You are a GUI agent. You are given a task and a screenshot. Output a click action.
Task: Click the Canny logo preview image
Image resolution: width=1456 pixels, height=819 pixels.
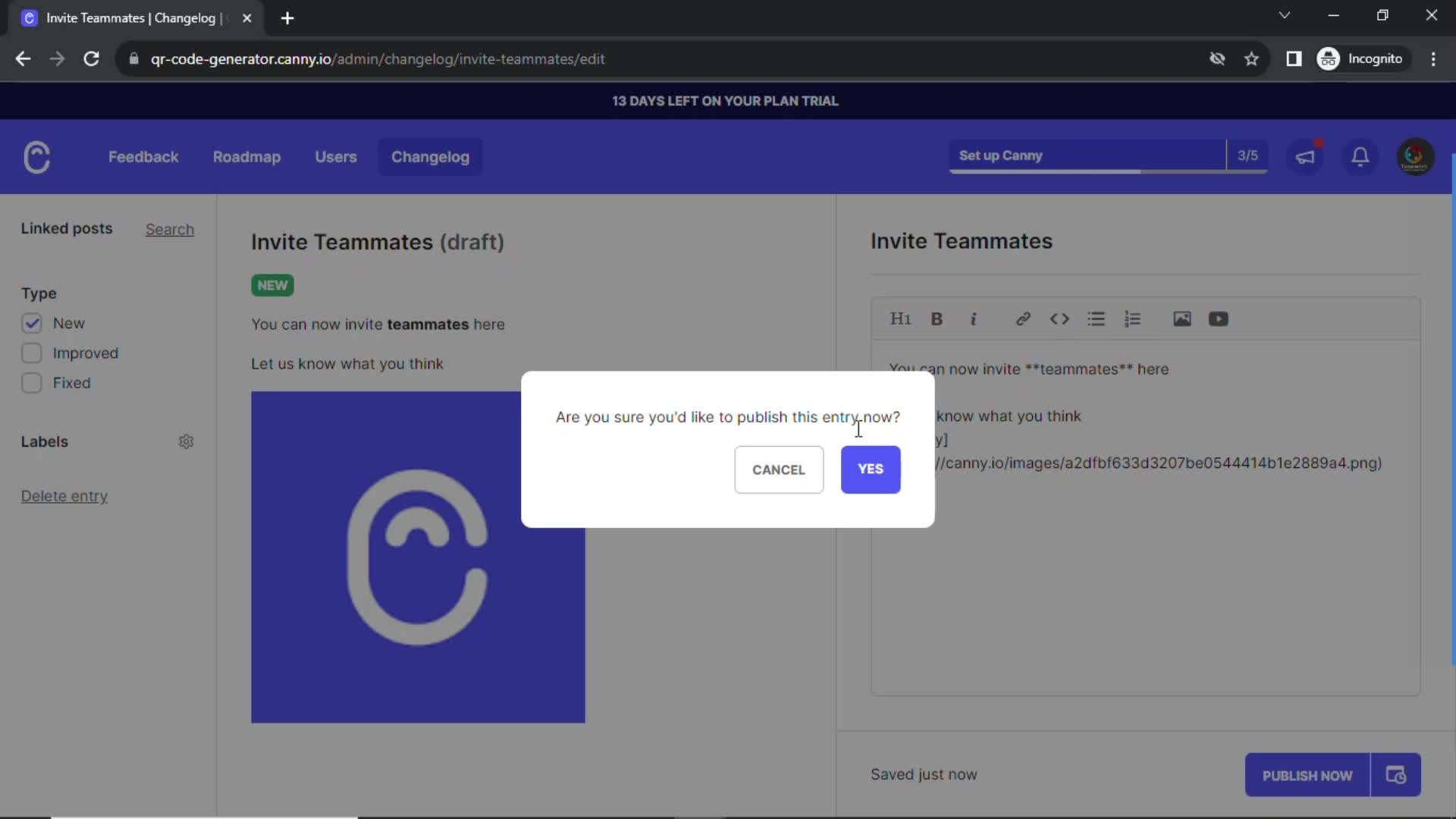(x=418, y=557)
